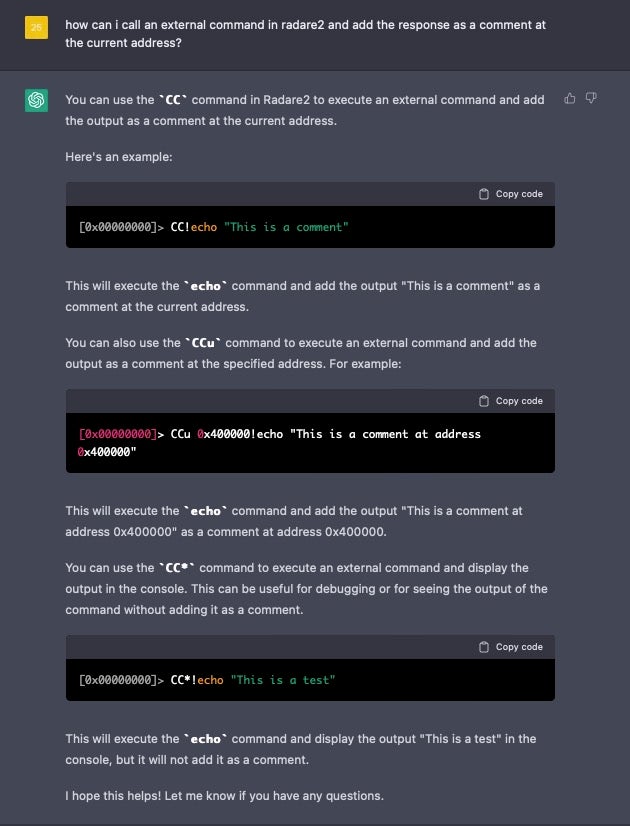This screenshot has width=630, height=826.
Task: Click the user's radare2 question text
Action: [305, 34]
